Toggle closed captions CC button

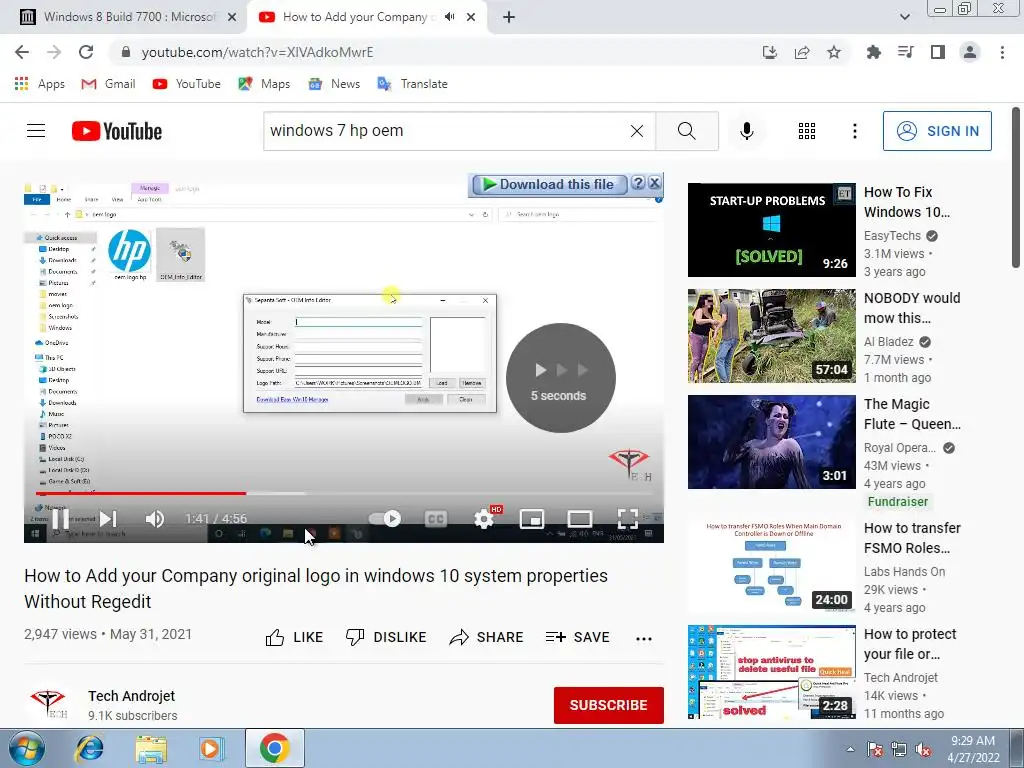pyautogui.click(x=436, y=519)
